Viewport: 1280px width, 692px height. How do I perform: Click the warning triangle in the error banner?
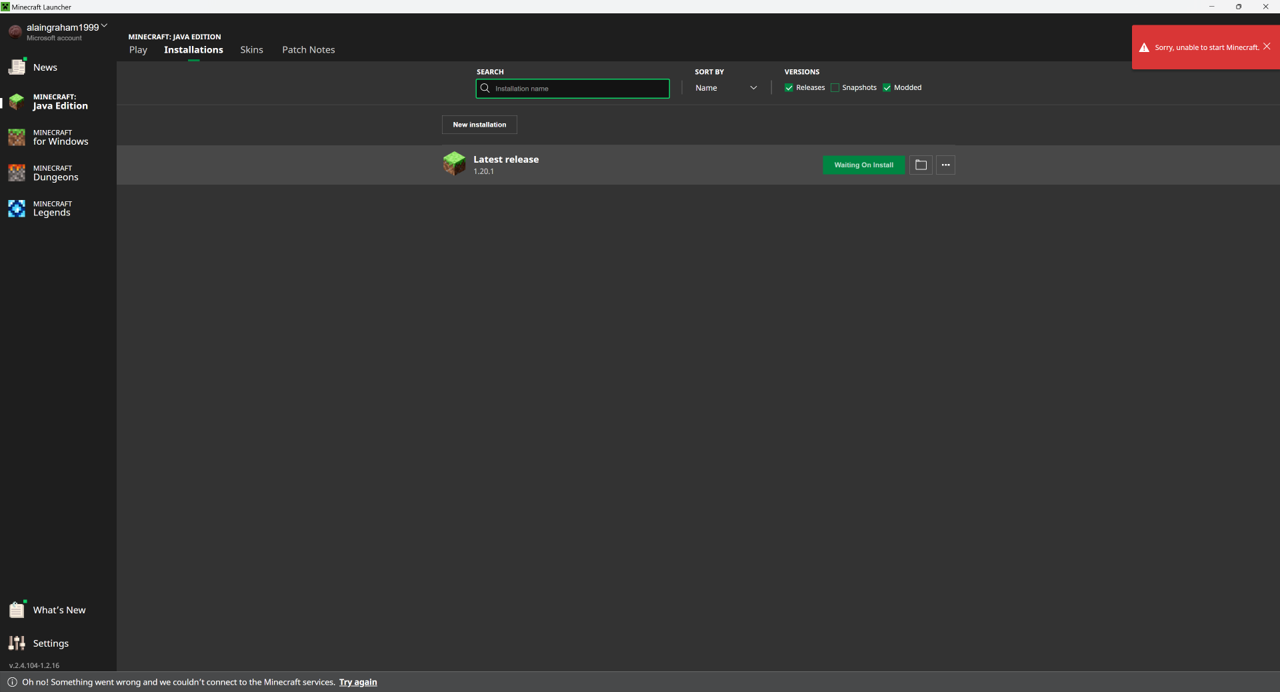pos(1144,47)
